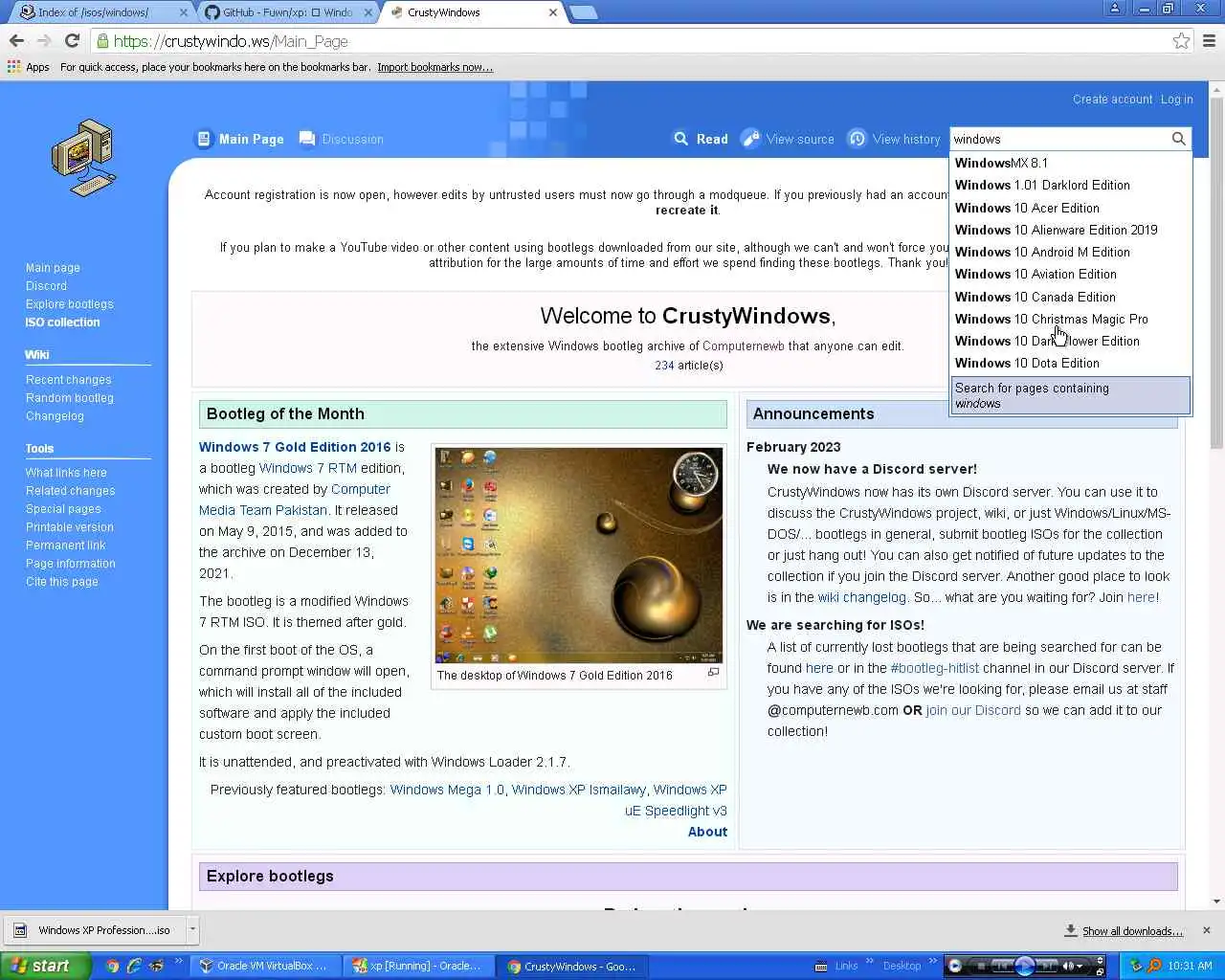Open ISO collection in the sidebar
Screen dimensions: 1225x980
pyautogui.click(x=62, y=323)
